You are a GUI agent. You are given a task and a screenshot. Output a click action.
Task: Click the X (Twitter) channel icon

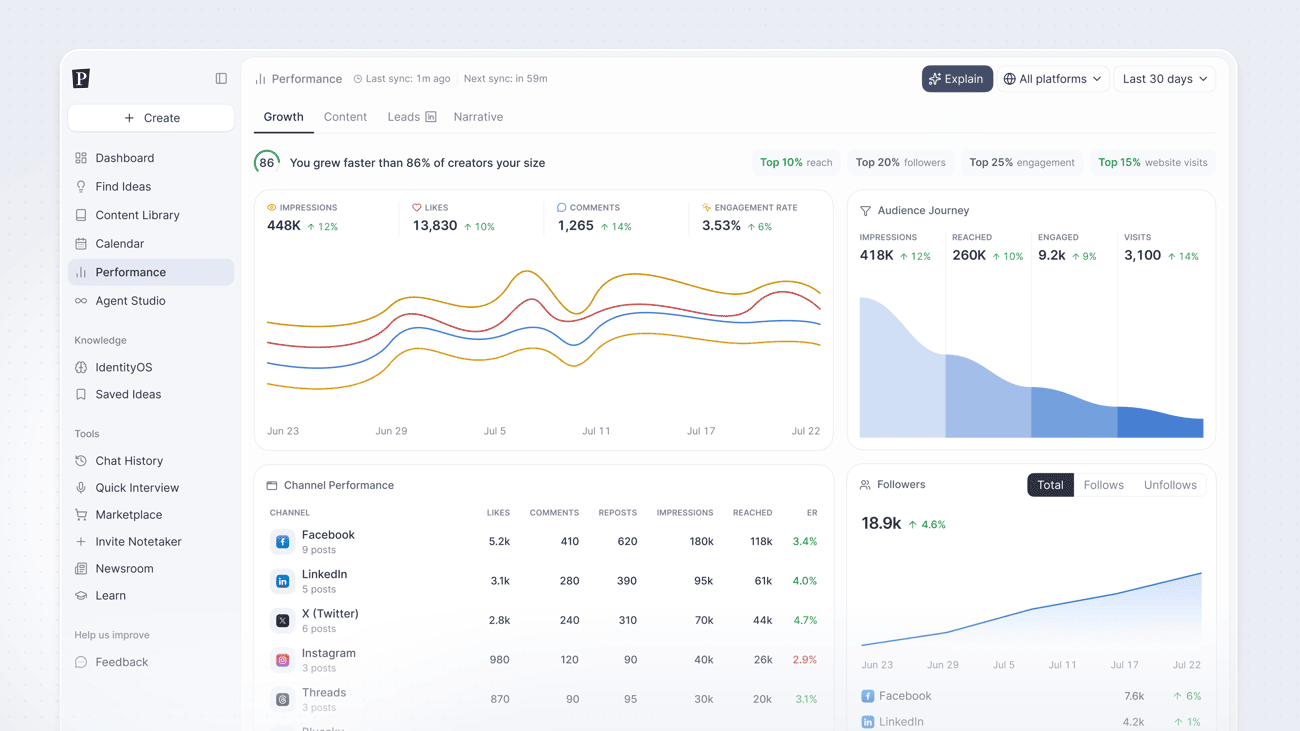(283, 621)
